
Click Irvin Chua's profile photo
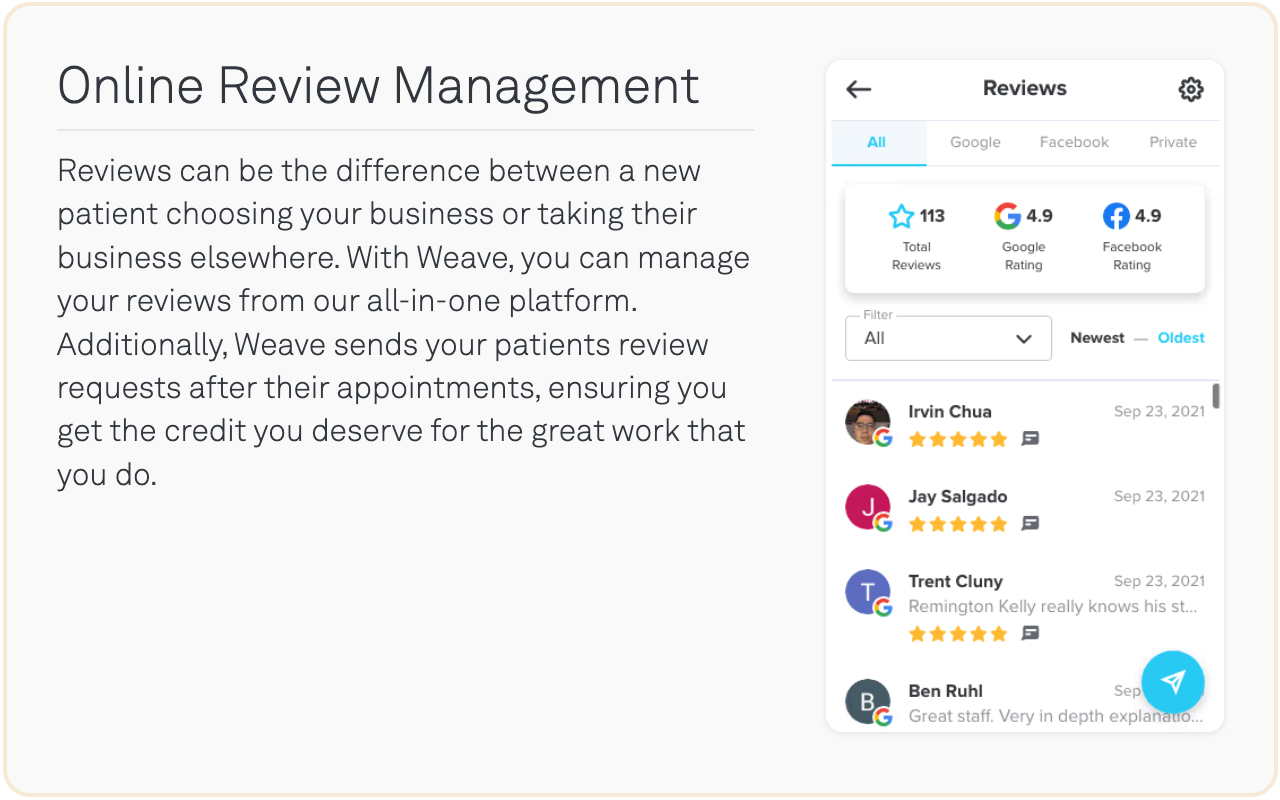point(866,422)
